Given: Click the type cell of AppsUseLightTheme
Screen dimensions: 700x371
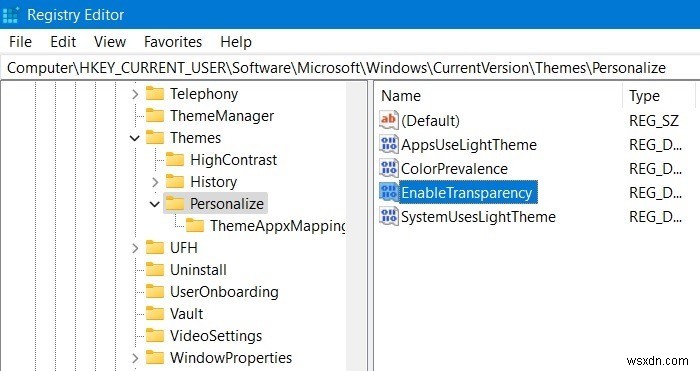Looking at the screenshot, I should (655, 145).
